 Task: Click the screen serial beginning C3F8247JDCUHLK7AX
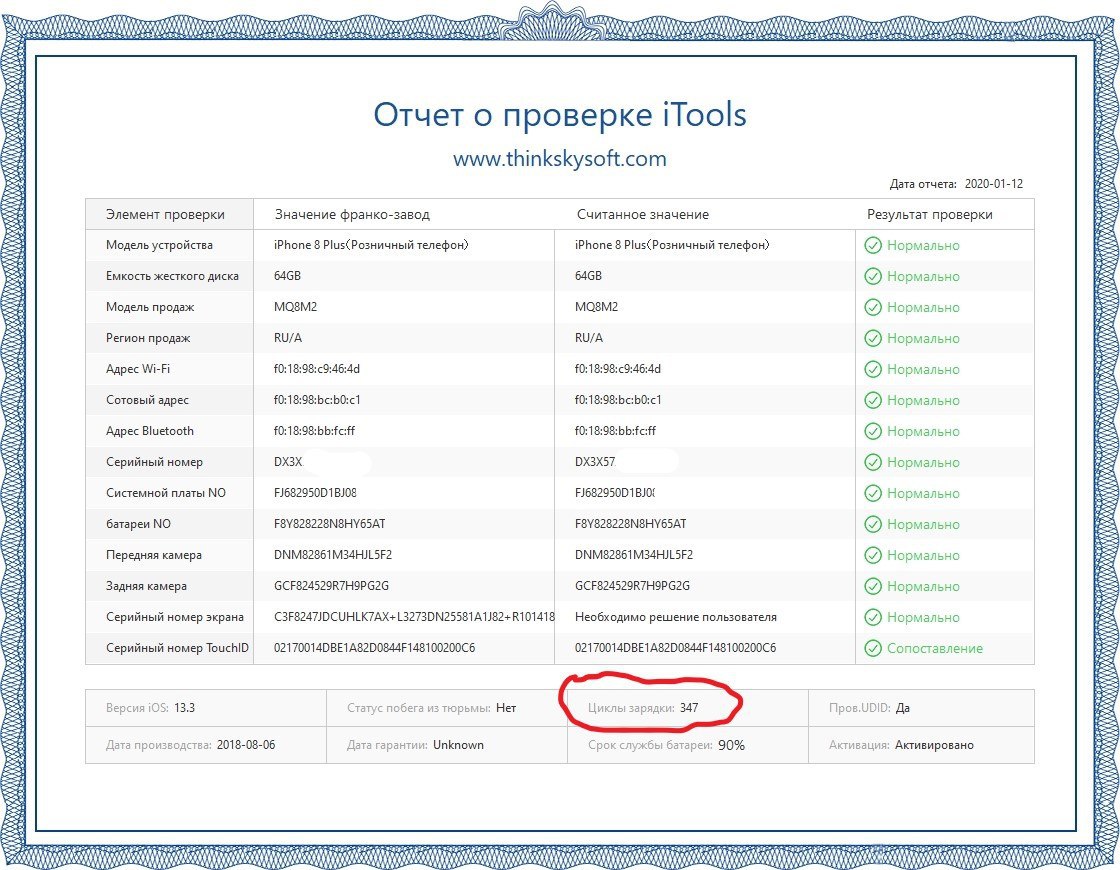414,617
